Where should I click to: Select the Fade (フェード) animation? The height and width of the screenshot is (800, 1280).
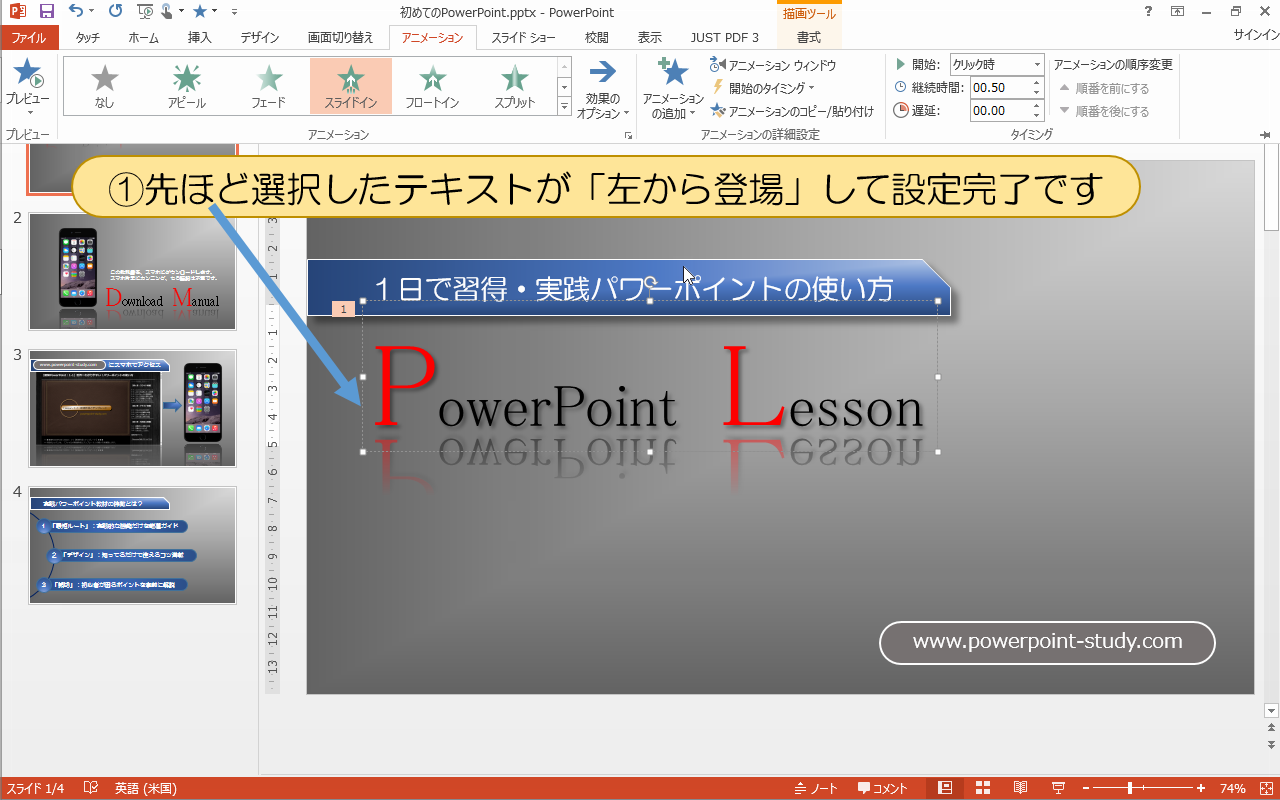pyautogui.click(x=268, y=85)
